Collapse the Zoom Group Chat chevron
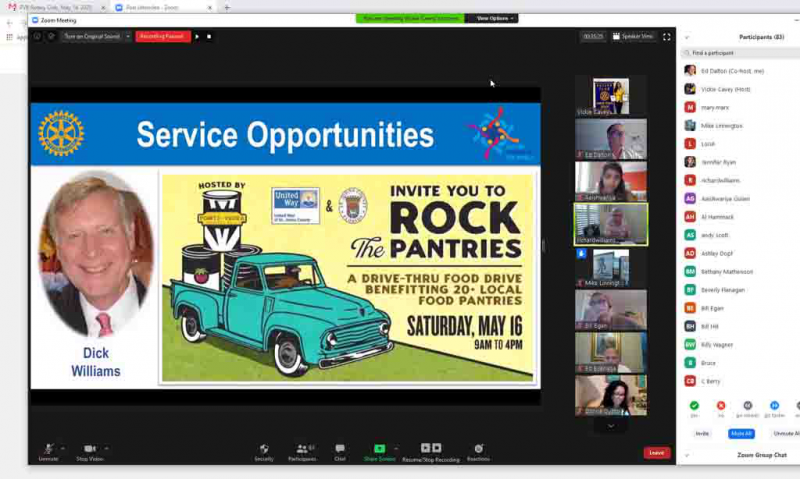 click(x=687, y=455)
